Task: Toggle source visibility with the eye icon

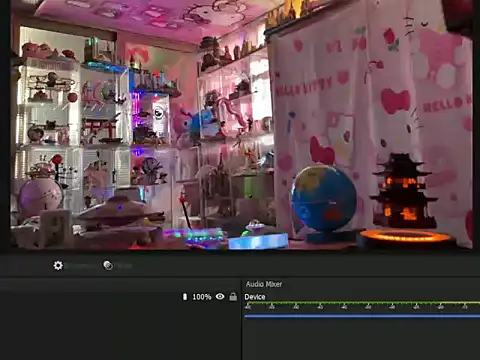Action: point(220,296)
